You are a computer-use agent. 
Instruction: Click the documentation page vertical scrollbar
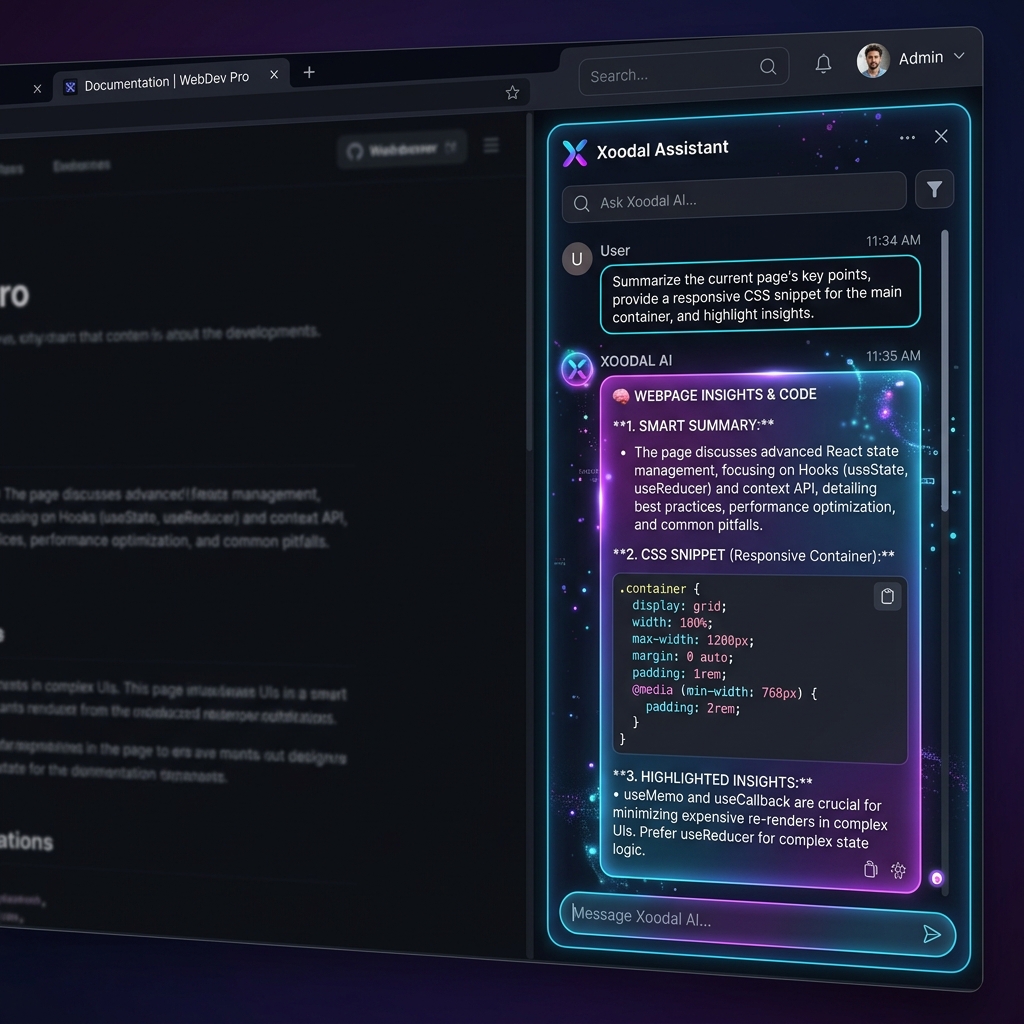tap(530, 282)
